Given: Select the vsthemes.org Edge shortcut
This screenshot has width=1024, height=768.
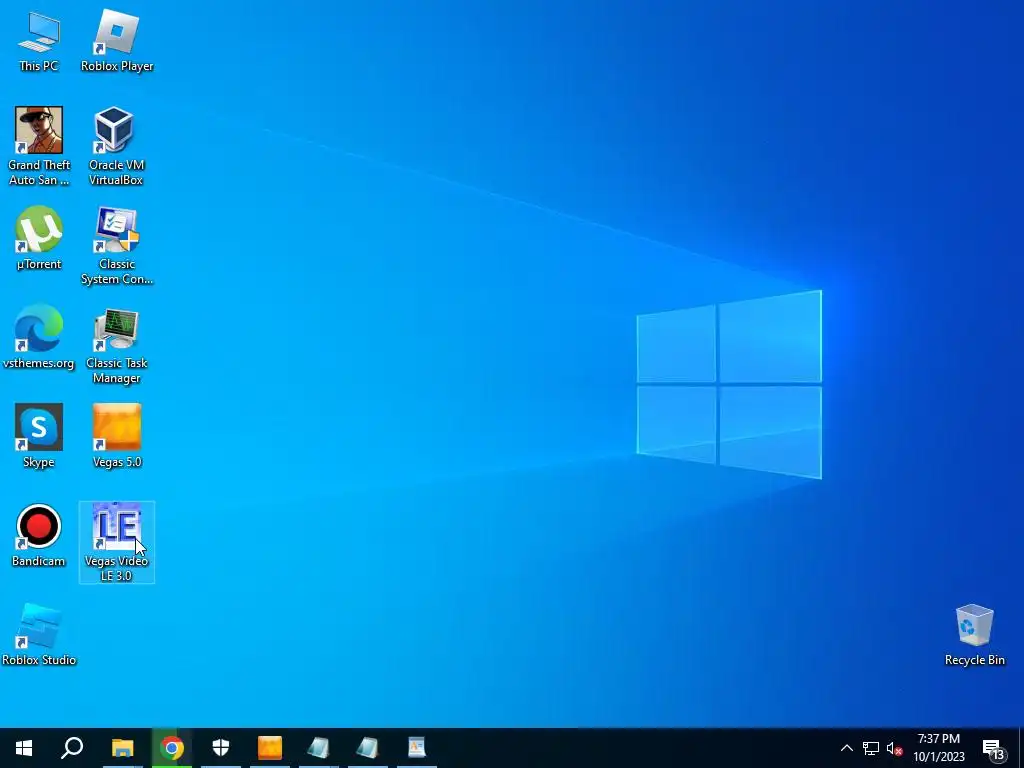Looking at the screenshot, I should pos(39,337).
